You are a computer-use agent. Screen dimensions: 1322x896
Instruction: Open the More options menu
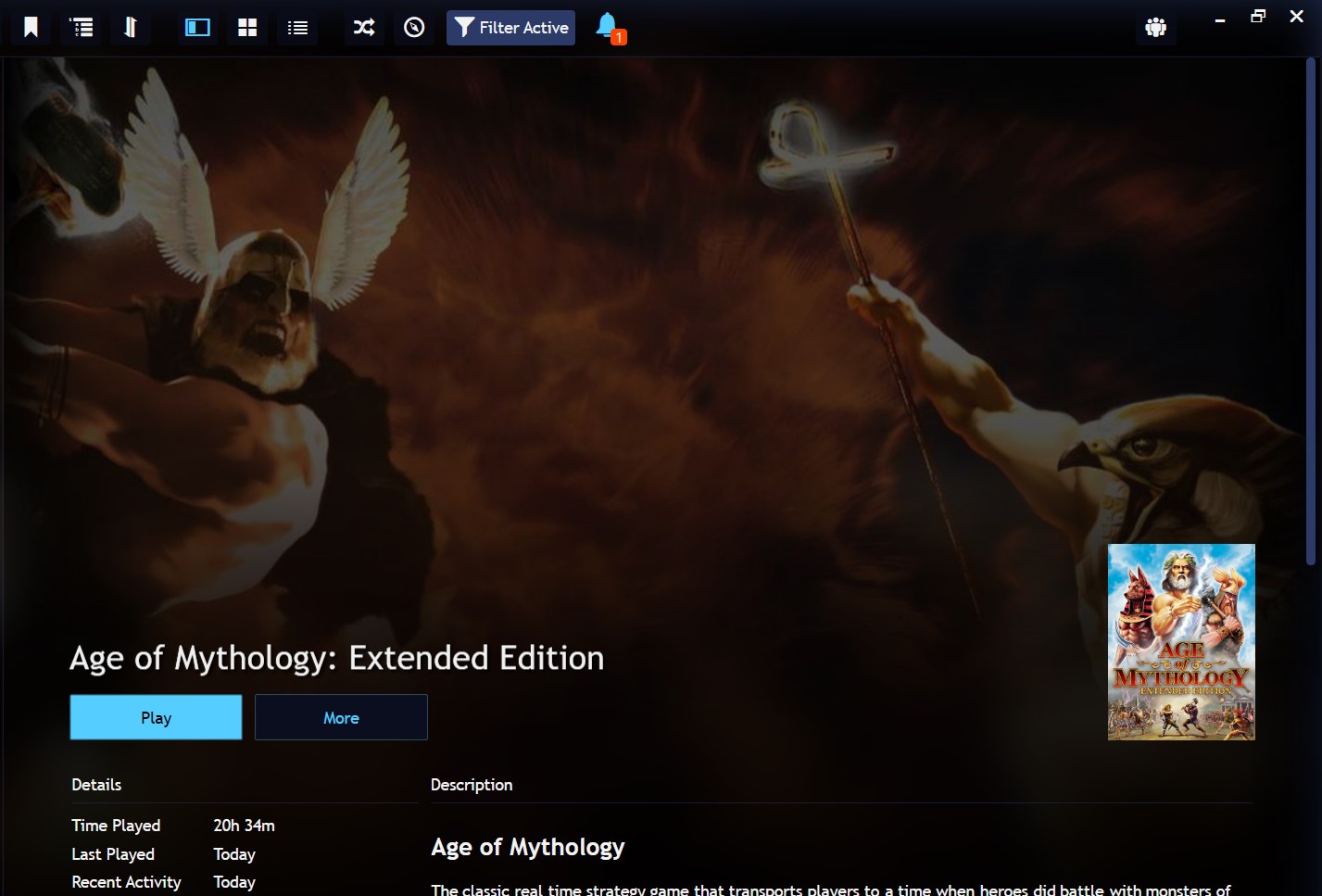(x=341, y=717)
